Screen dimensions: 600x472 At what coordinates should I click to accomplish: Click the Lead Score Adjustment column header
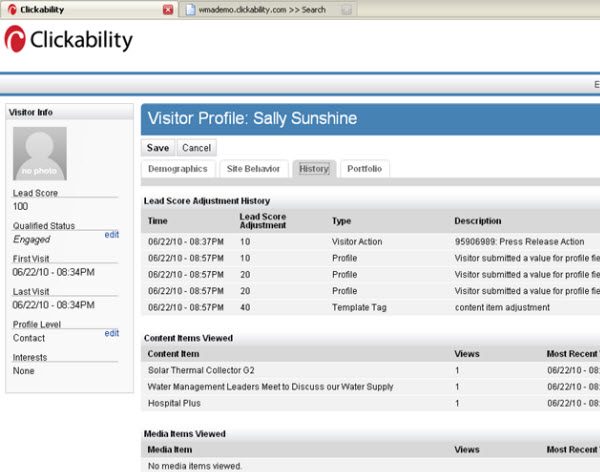(263, 221)
